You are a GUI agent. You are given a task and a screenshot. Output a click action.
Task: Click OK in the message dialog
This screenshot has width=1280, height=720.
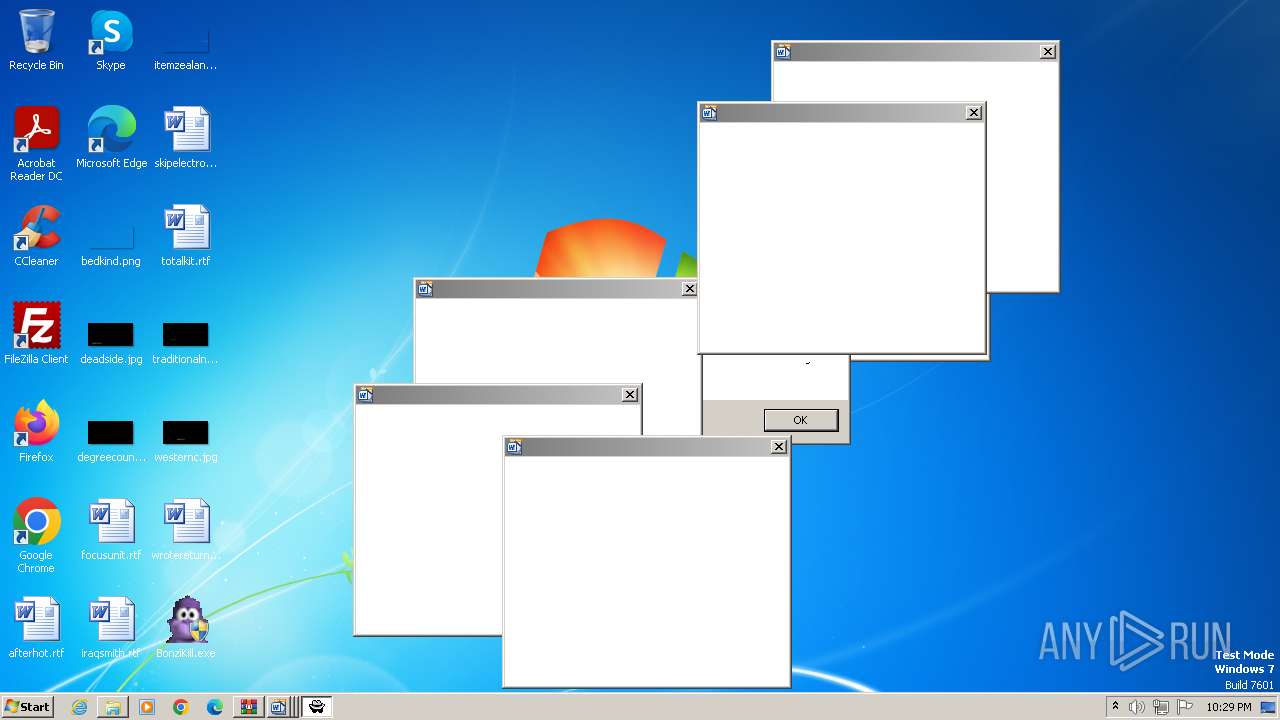[x=801, y=420]
